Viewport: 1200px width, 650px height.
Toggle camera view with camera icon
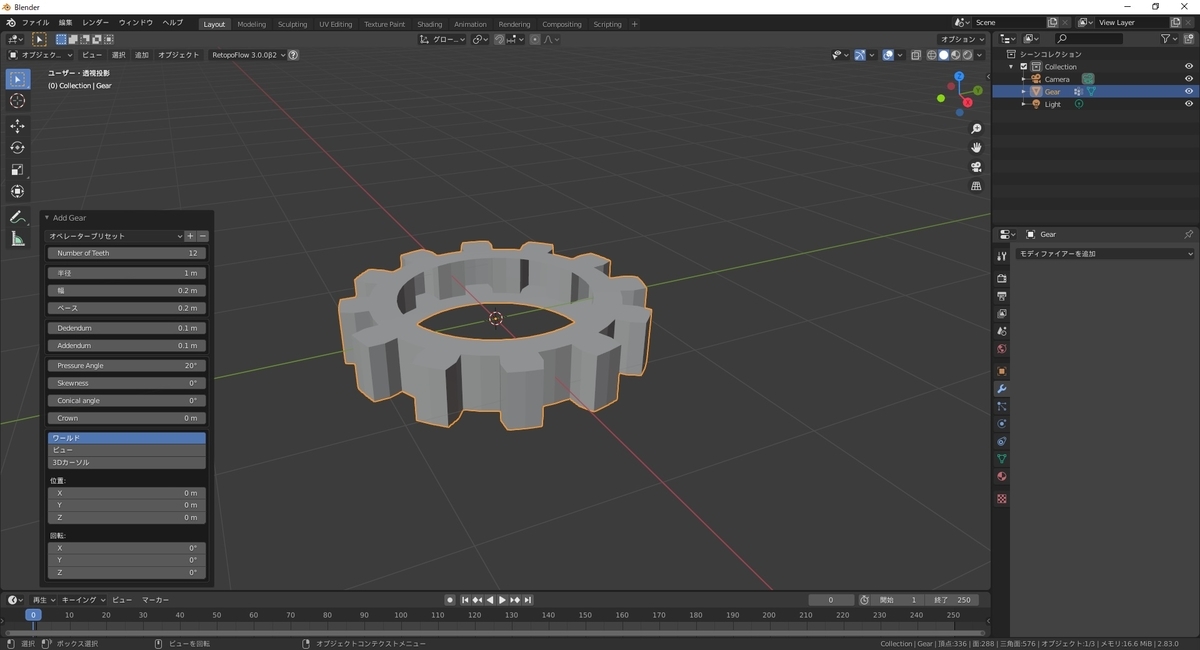[x=977, y=167]
